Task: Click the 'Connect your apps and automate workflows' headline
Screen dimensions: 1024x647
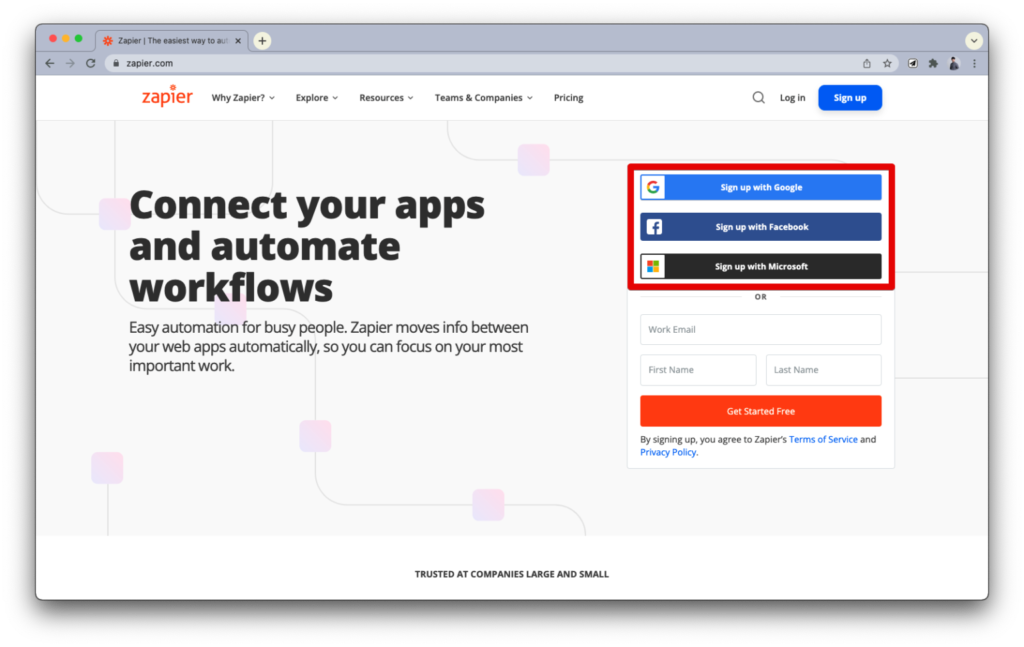Action: point(307,246)
